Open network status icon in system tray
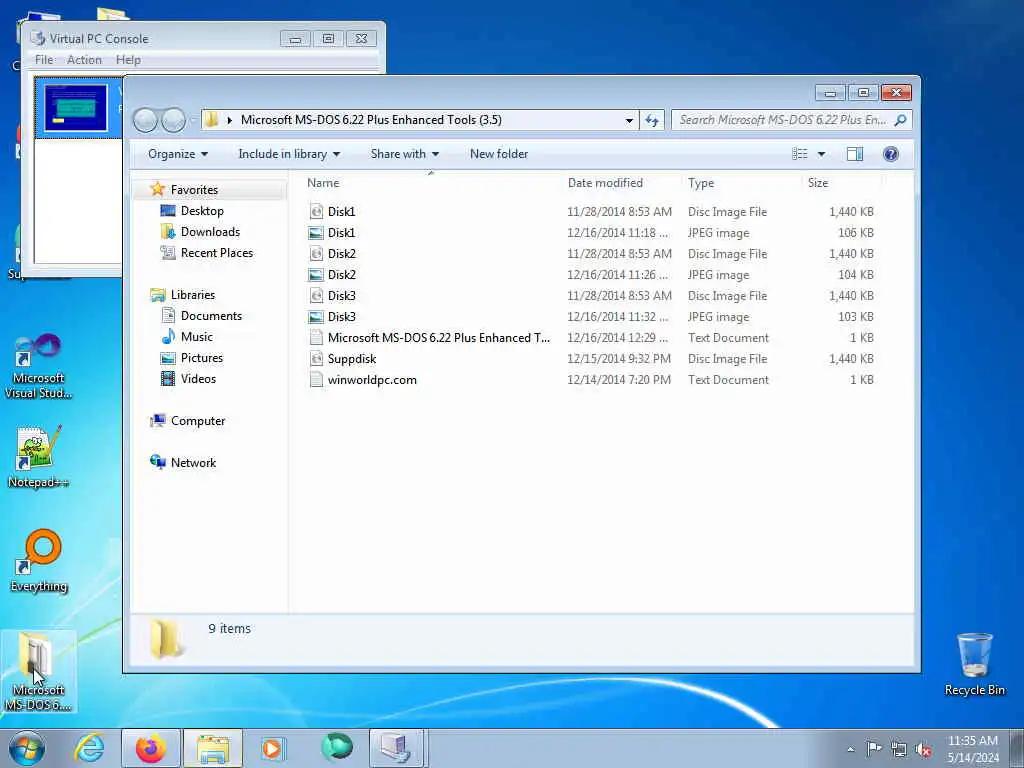This screenshot has width=1024, height=768. pos(899,749)
